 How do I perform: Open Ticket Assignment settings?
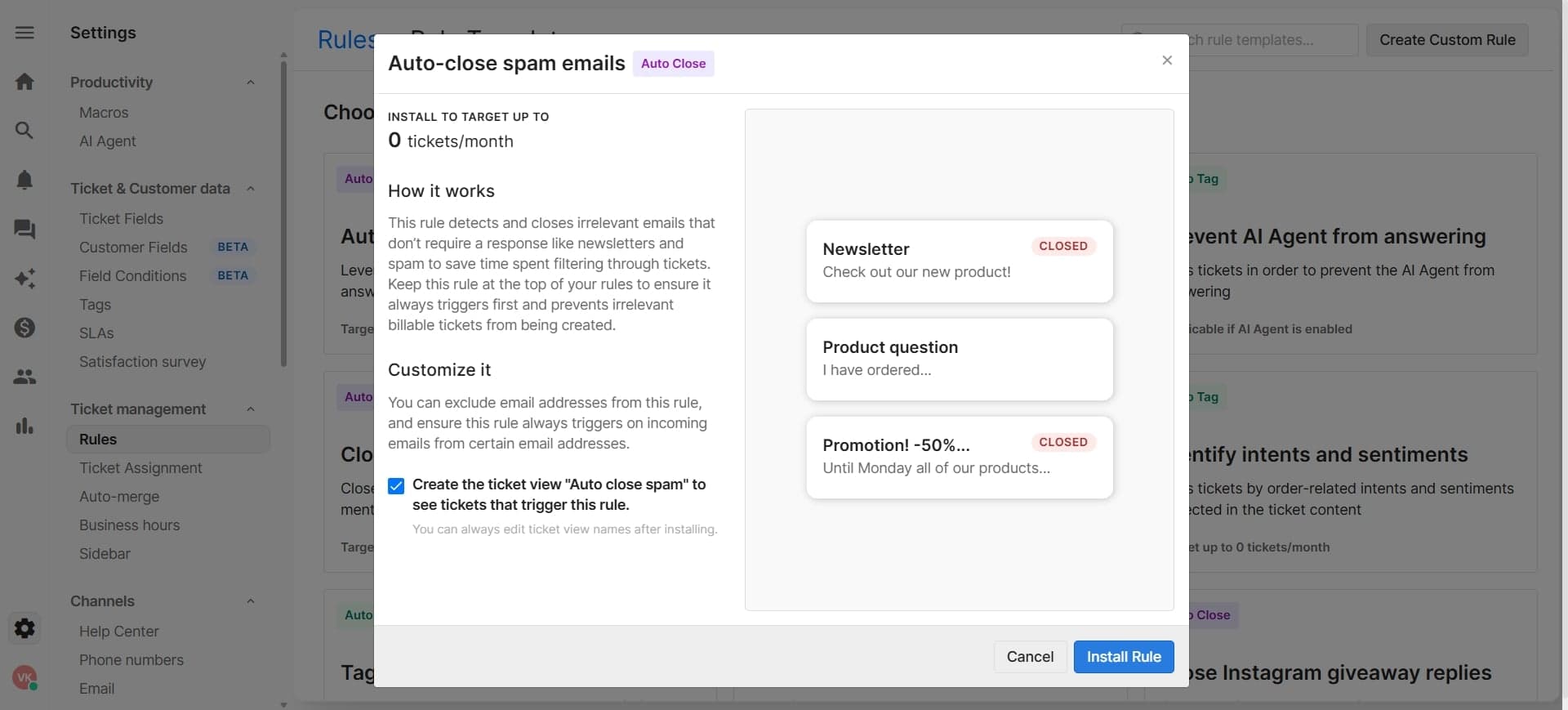click(140, 468)
